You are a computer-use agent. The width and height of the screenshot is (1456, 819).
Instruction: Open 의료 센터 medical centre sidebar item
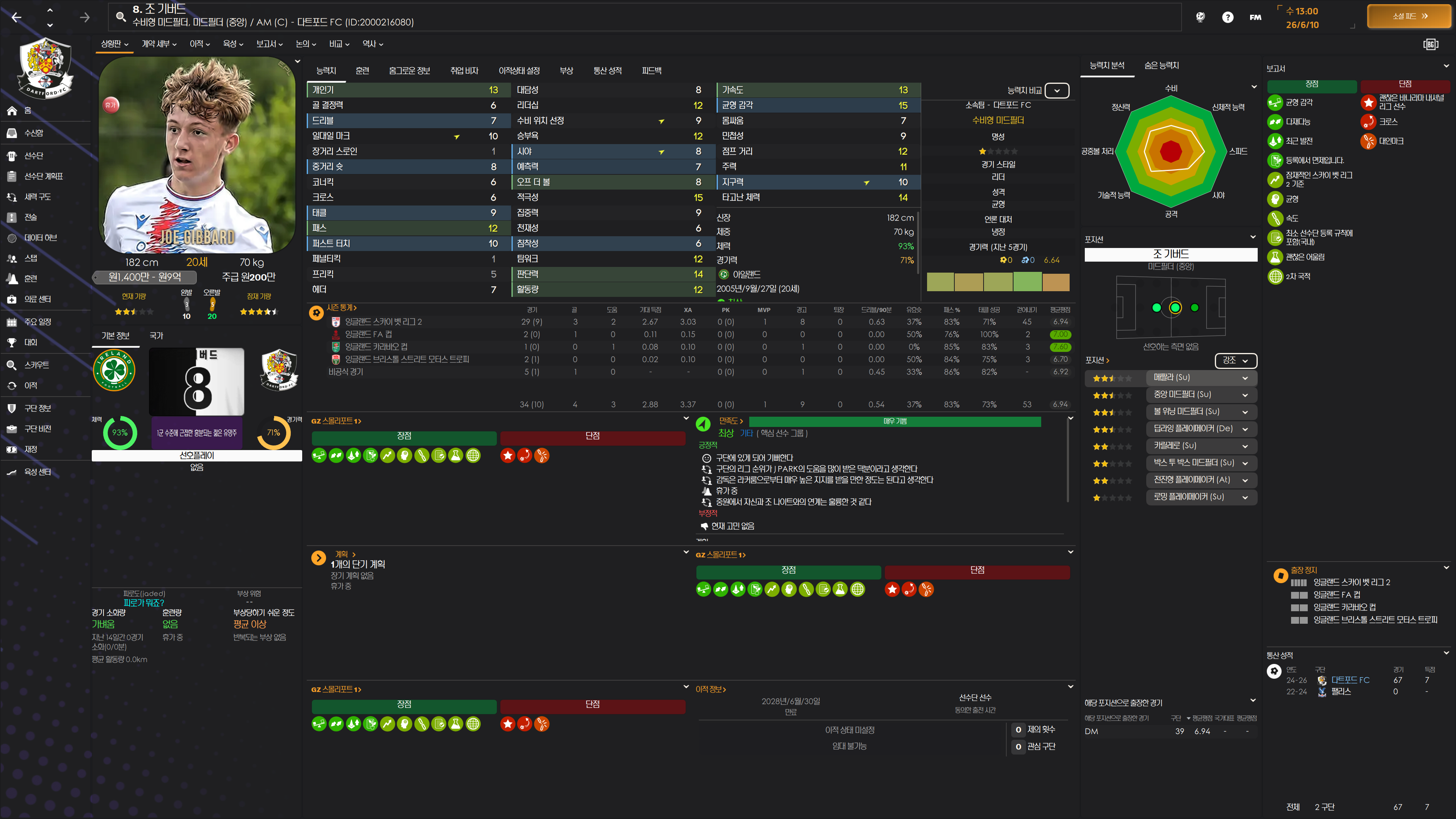pos(37,299)
